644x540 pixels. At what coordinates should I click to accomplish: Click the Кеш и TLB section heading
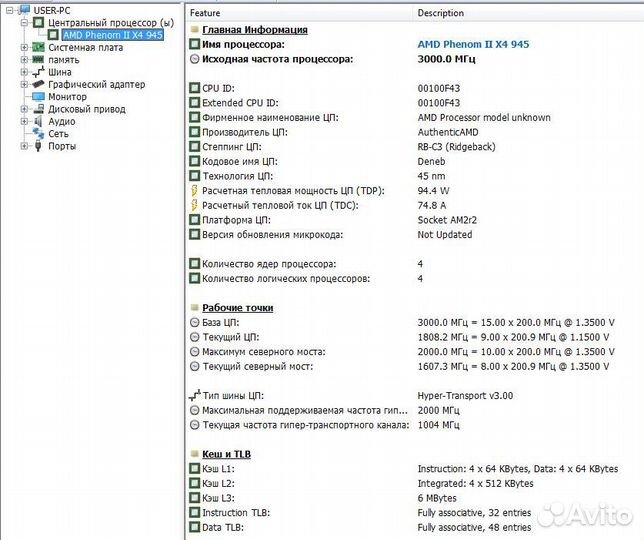pyautogui.click(x=226, y=454)
